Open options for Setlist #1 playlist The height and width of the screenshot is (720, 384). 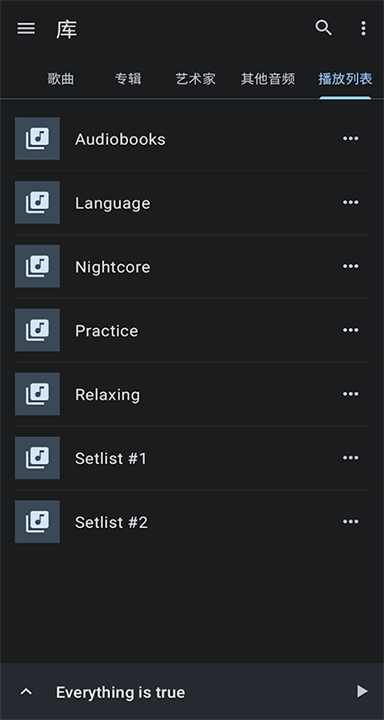coord(350,458)
